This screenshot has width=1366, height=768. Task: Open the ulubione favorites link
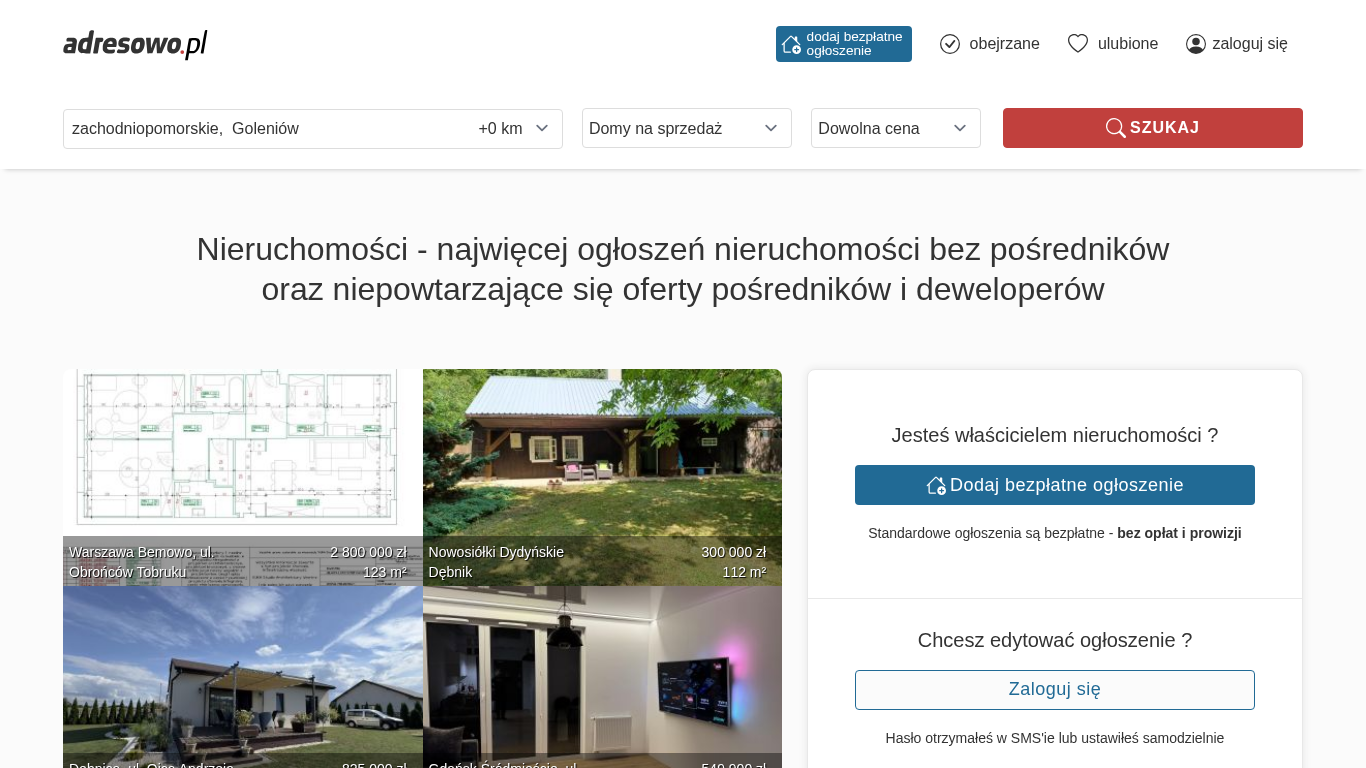click(x=1128, y=44)
